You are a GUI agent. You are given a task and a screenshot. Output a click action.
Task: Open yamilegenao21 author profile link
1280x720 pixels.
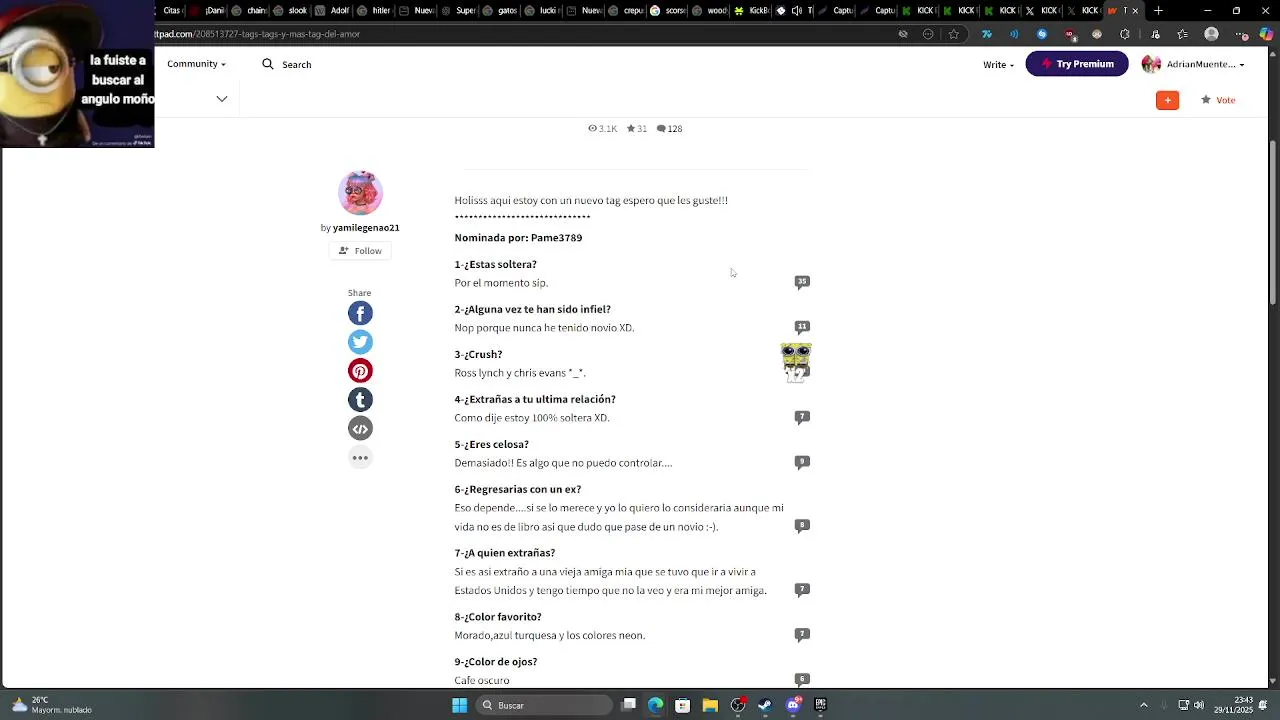pyautogui.click(x=366, y=228)
